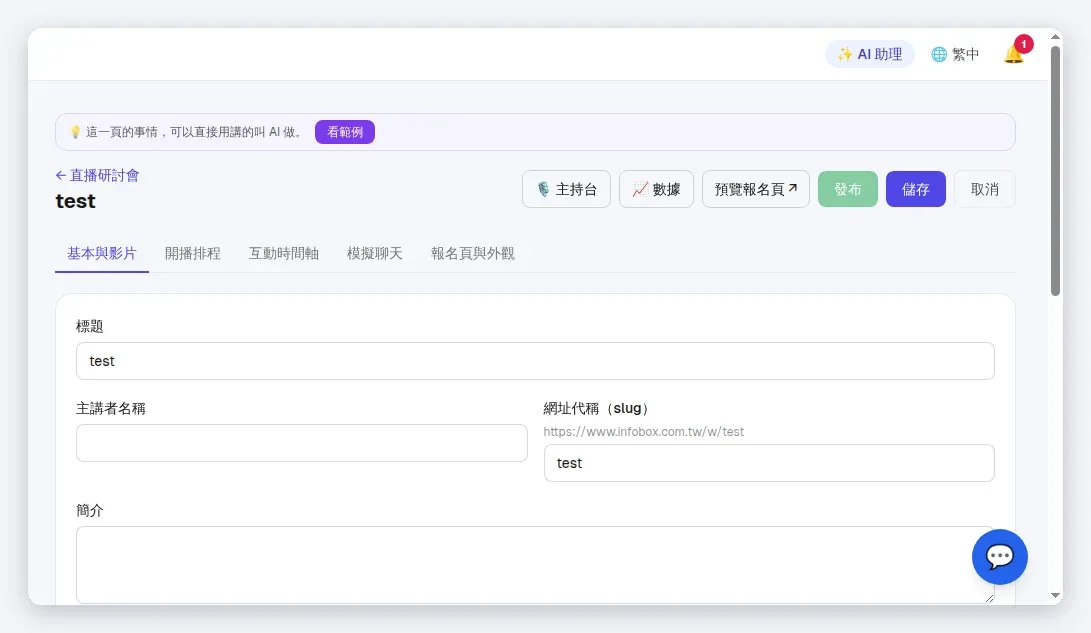
Task: Switch to the 開播排程 tab
Action: (193, 254)
